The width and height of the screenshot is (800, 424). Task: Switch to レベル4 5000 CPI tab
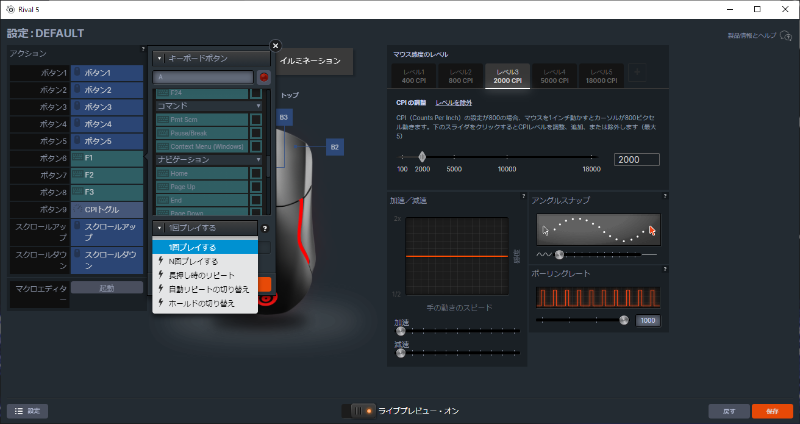555,76
